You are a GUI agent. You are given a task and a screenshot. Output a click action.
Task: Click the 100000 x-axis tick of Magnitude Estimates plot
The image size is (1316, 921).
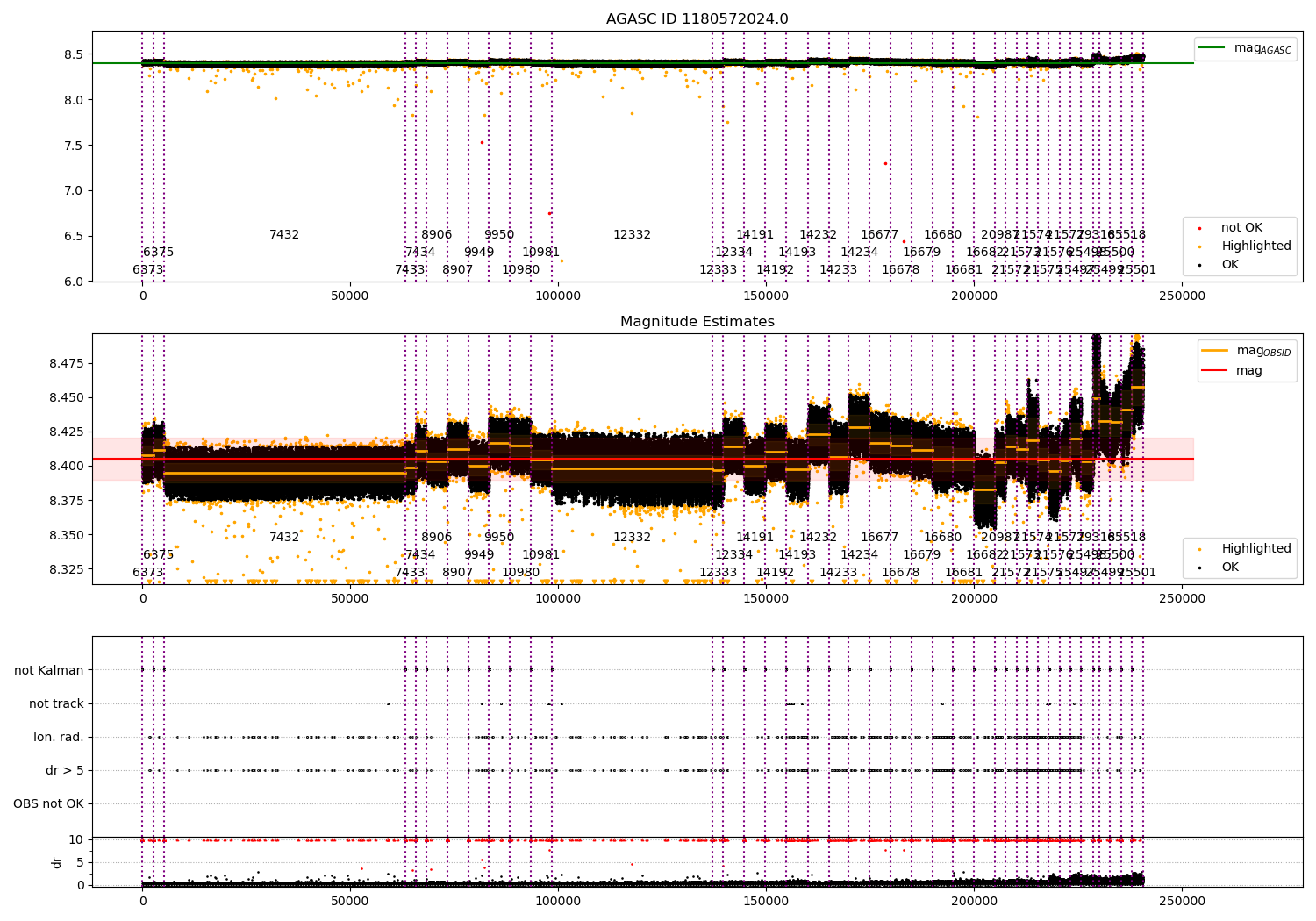558,599
